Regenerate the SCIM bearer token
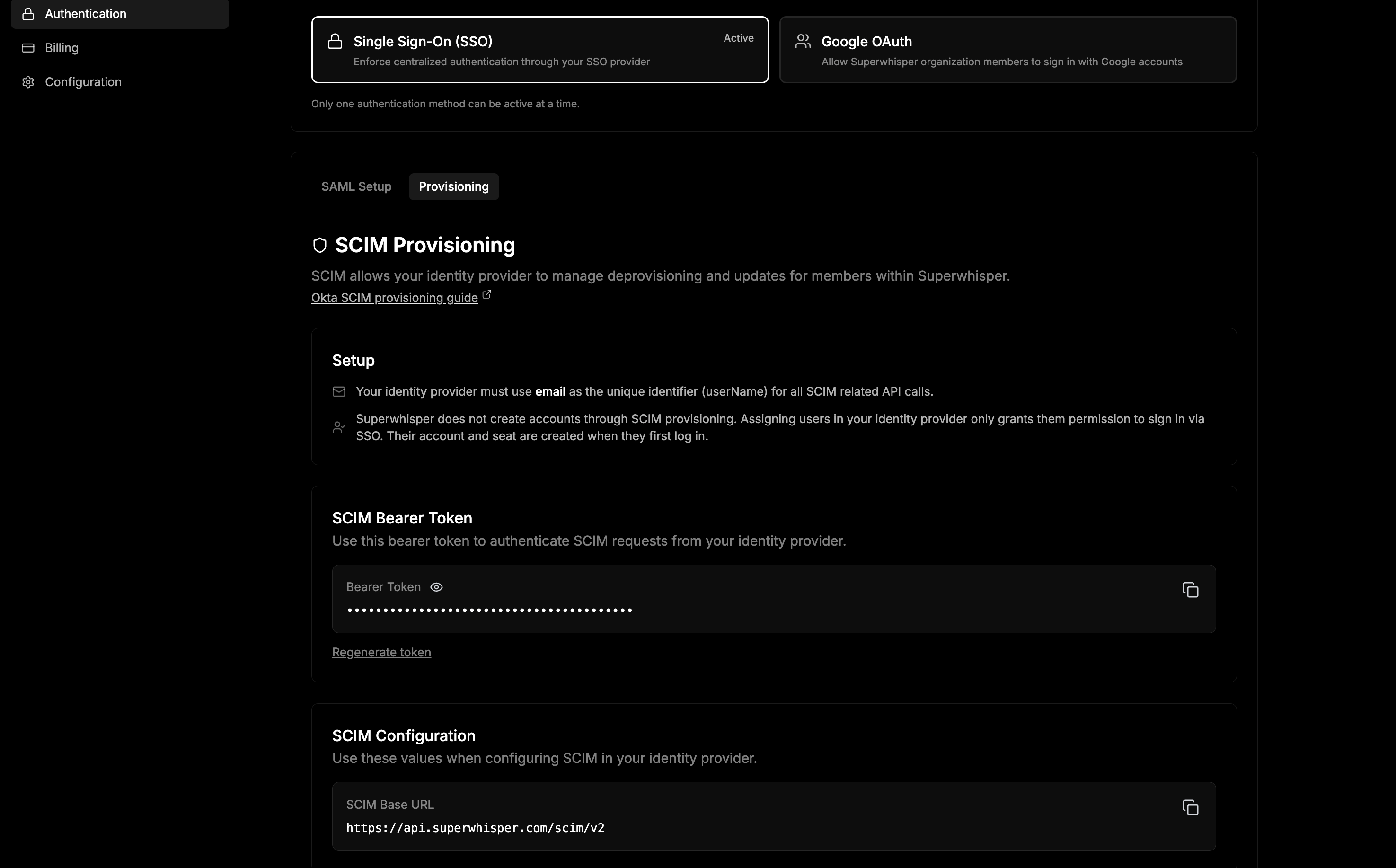Image resolution: width=1396 pixels, height=868 pixels. tap(381, 652)
